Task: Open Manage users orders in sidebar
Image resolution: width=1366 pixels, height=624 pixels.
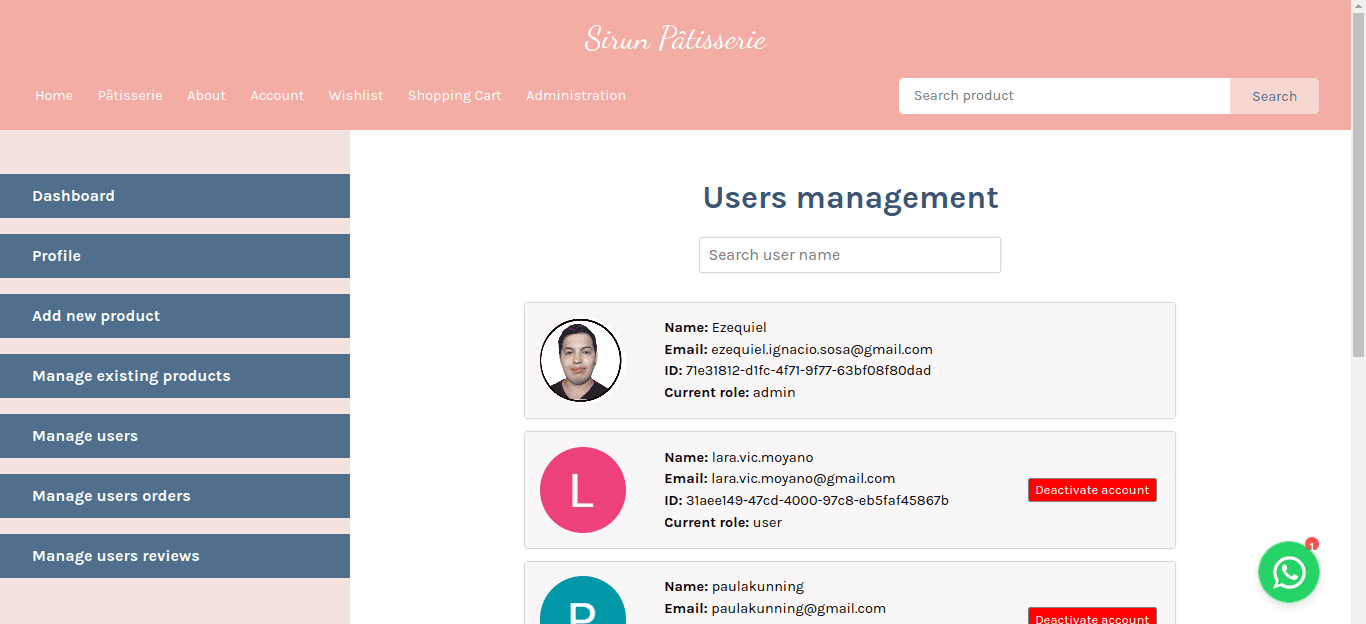Action: pos(175,496)
